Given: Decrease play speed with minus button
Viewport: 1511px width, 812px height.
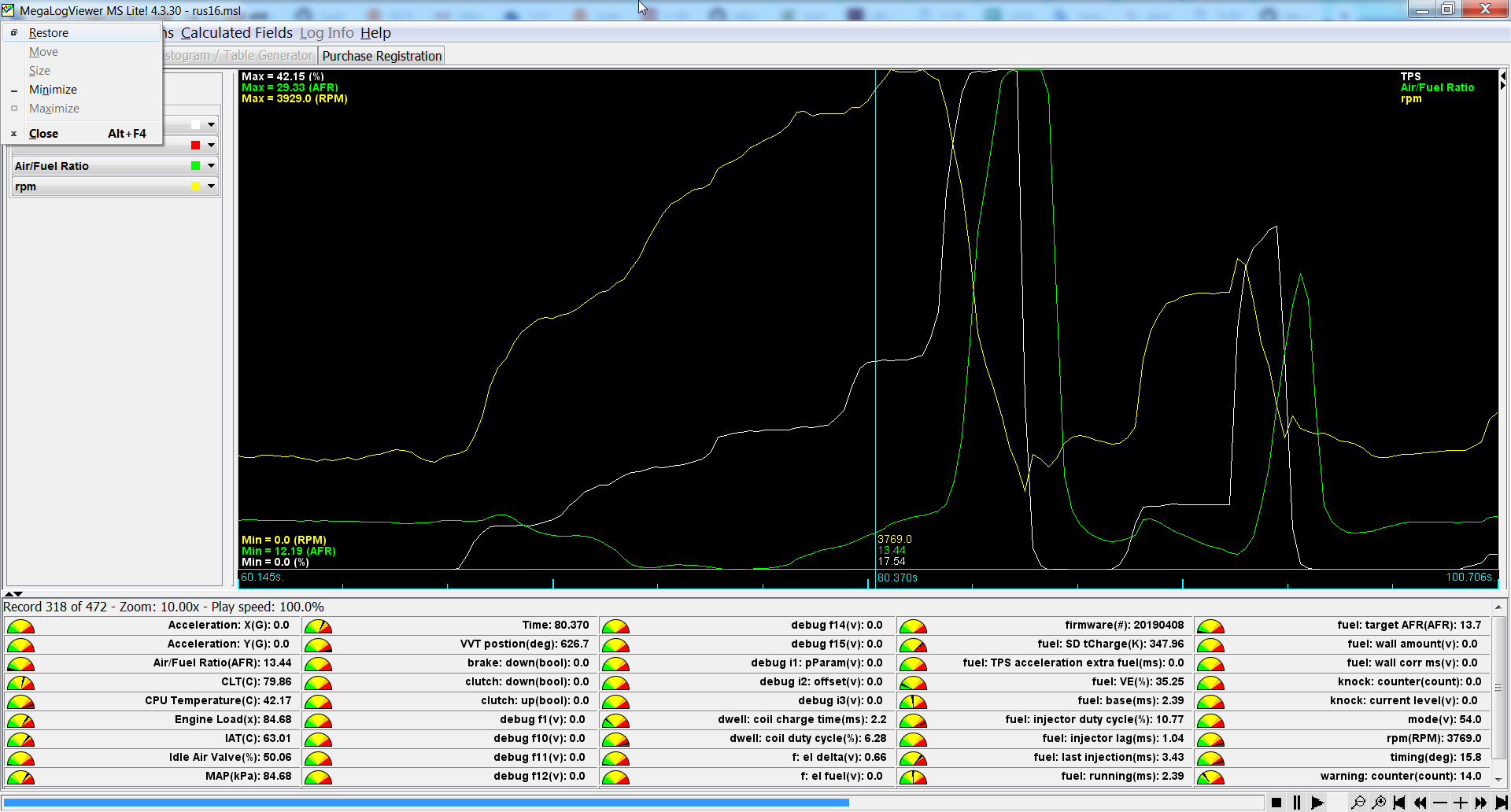Looking at the screenshot, I should point(1440,803).
